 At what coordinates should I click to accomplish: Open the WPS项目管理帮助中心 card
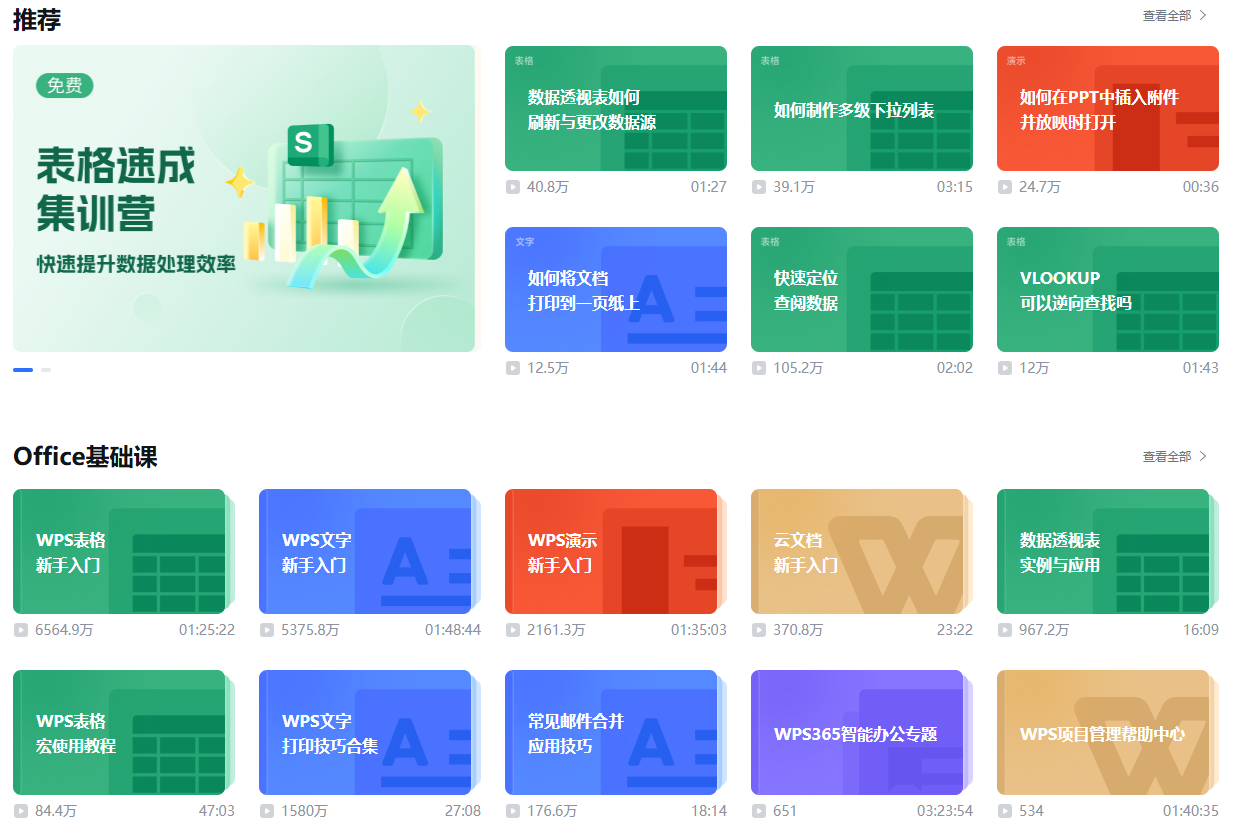1103,733
